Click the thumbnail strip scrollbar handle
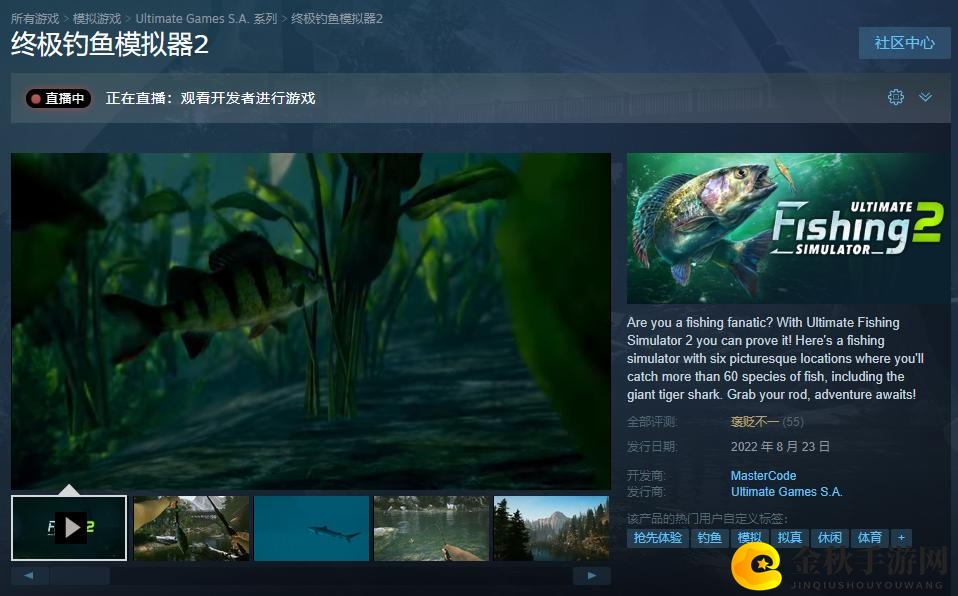 (80, 575)
